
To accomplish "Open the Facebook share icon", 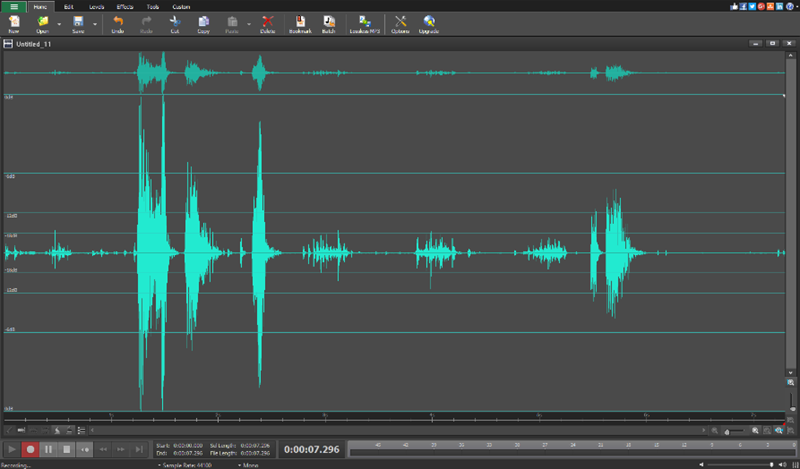I will [x=743, y=6].
